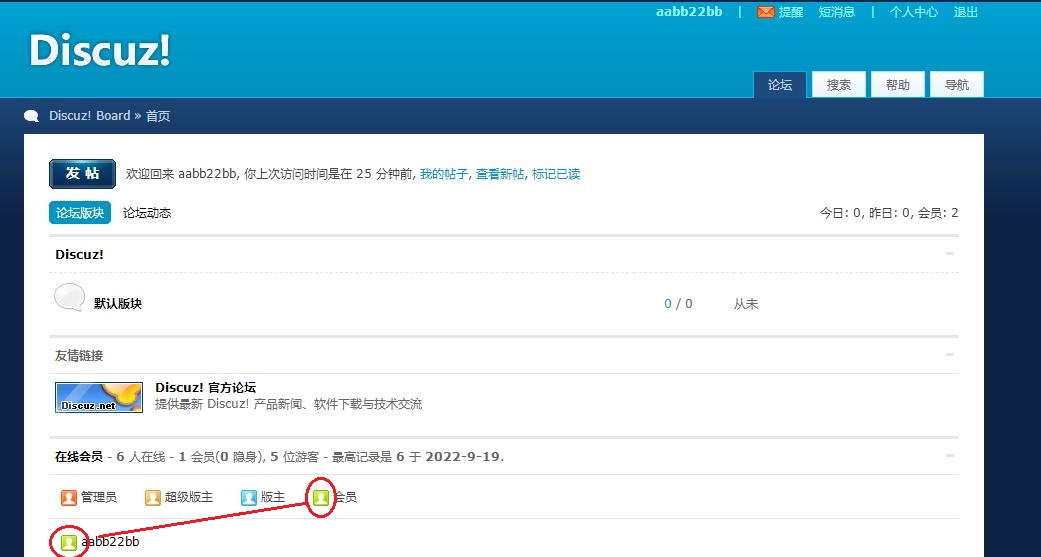Screen dimensions: 1041x557
Task: Click the 超级版主 legend icon
Action: [x=153, y=497]
